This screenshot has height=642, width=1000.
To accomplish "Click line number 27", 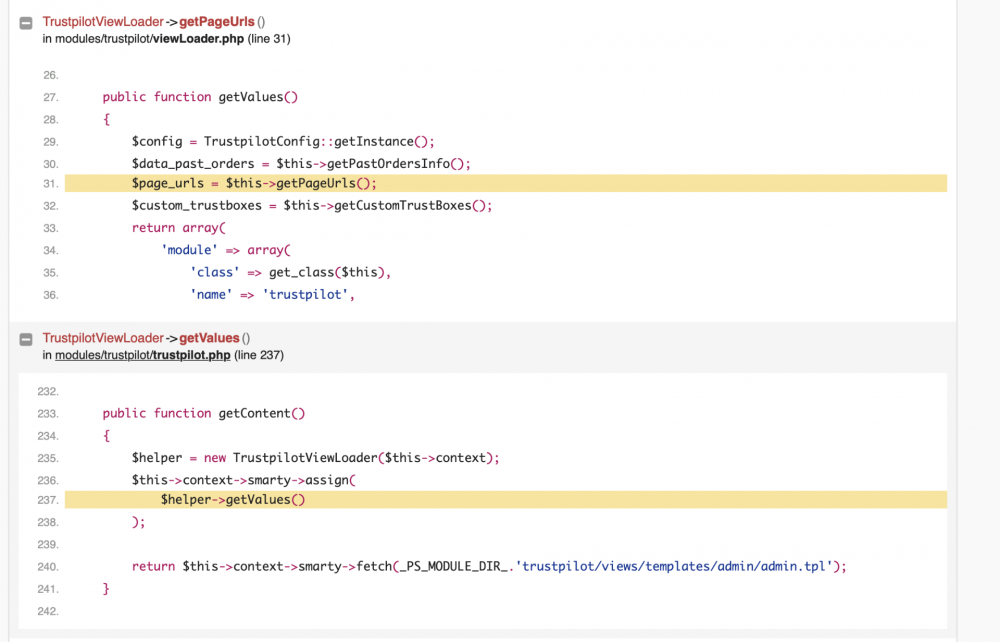I will [51, 97].
